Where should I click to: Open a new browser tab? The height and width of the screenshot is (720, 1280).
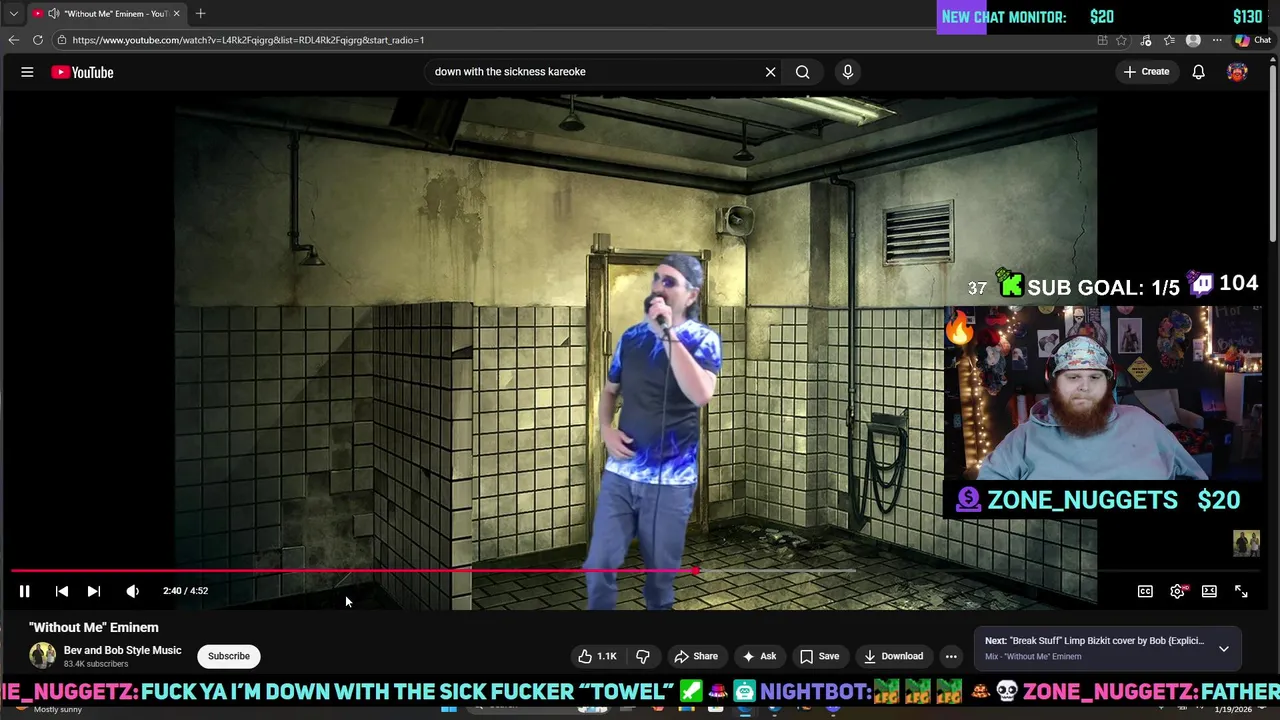coord(200,13)
